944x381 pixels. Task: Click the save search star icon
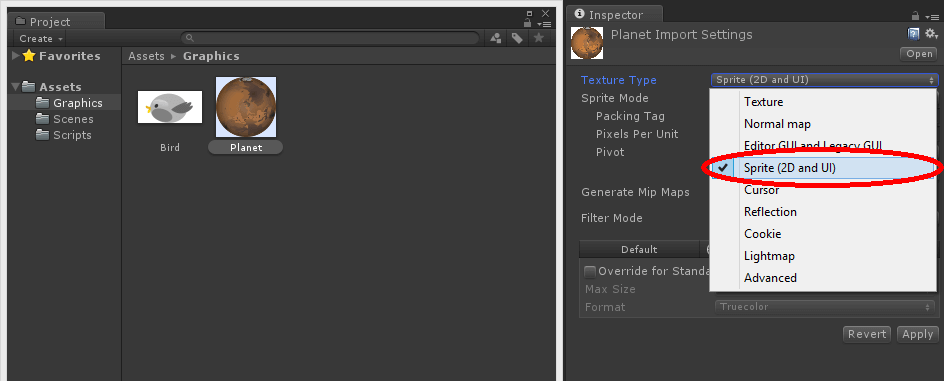pos(538,38)
